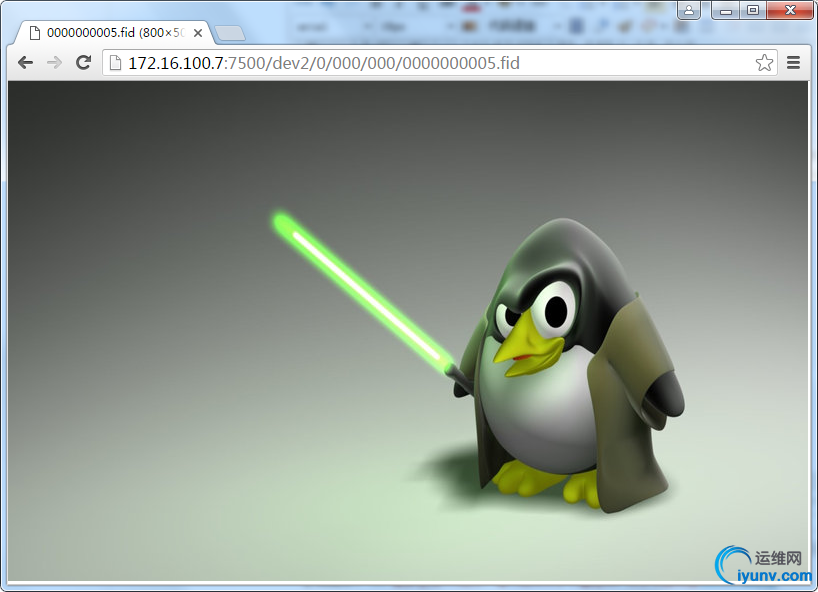The width and height of the screenshot is (818, 592).
Task: Maximize the Chrome window
Action: [x=753, y=10]
